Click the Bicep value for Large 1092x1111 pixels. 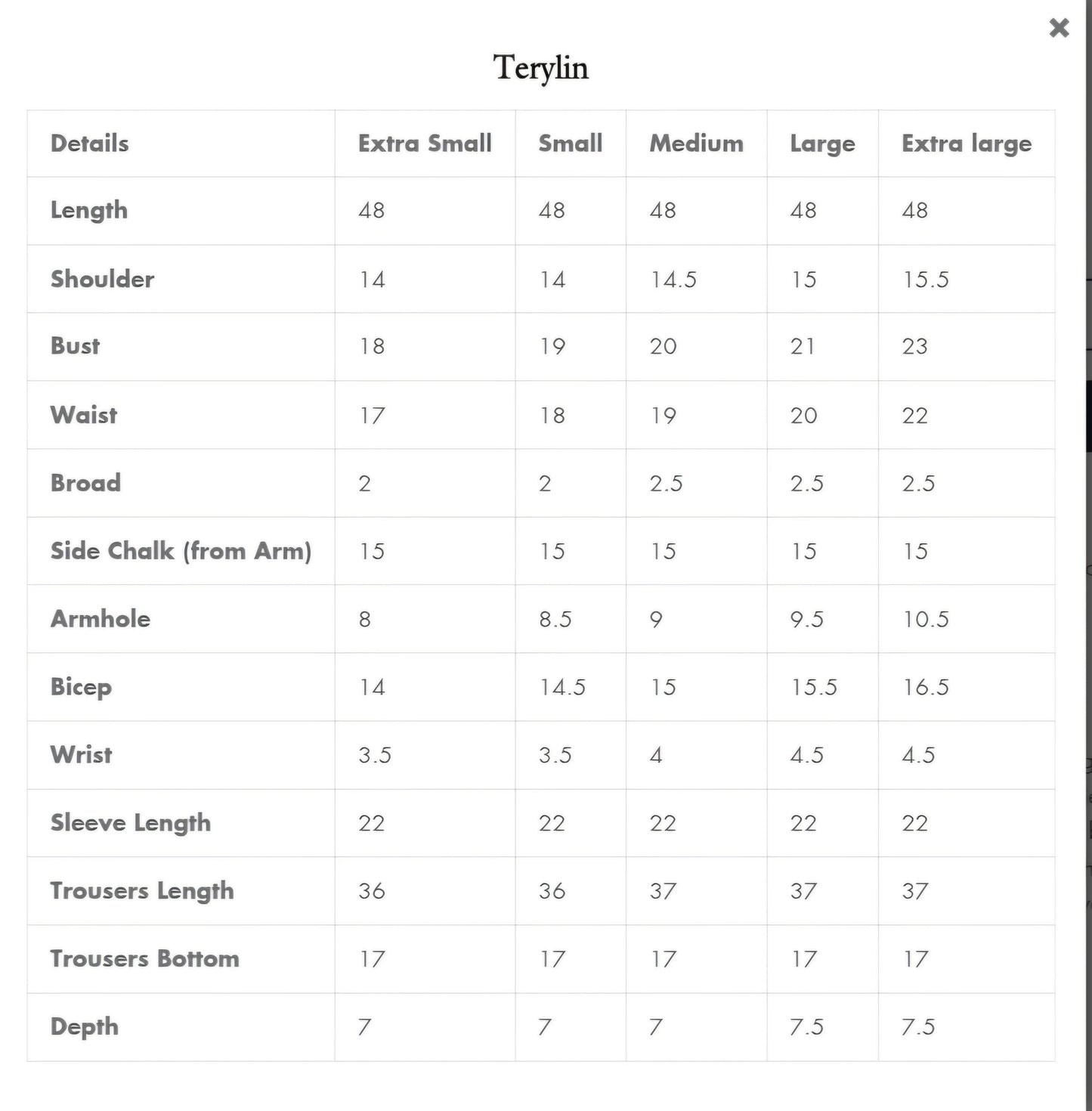[813, 688]
